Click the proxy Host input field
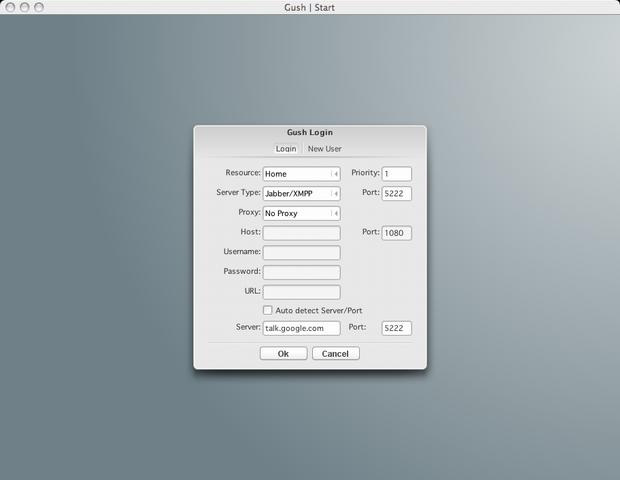The image size is (620, 480). pyautogui.click(x=301, y=233)
